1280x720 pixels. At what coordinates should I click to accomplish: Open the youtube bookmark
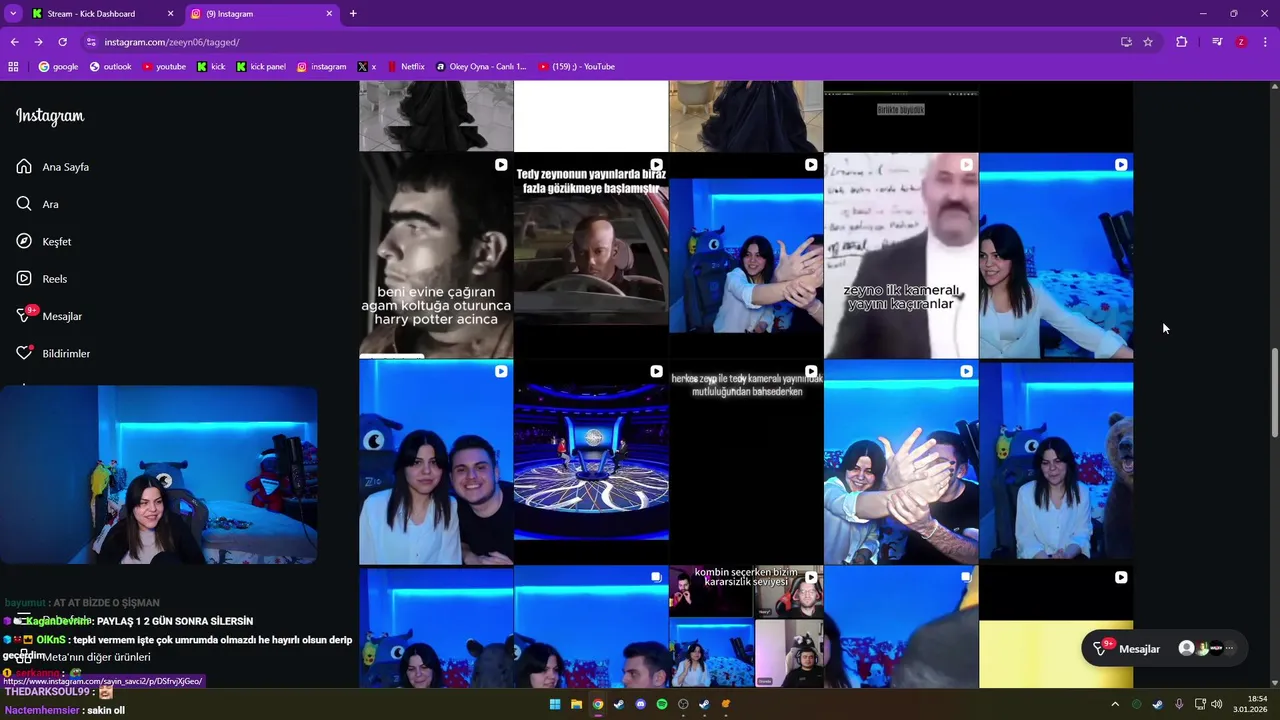[x=164, y=67]
